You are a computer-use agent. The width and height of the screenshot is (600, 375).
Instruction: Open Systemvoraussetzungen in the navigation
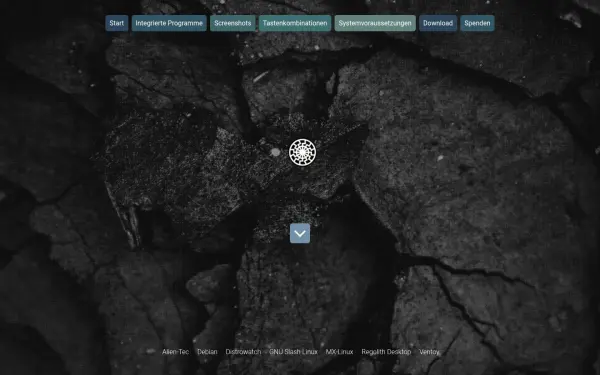[375, 23]
